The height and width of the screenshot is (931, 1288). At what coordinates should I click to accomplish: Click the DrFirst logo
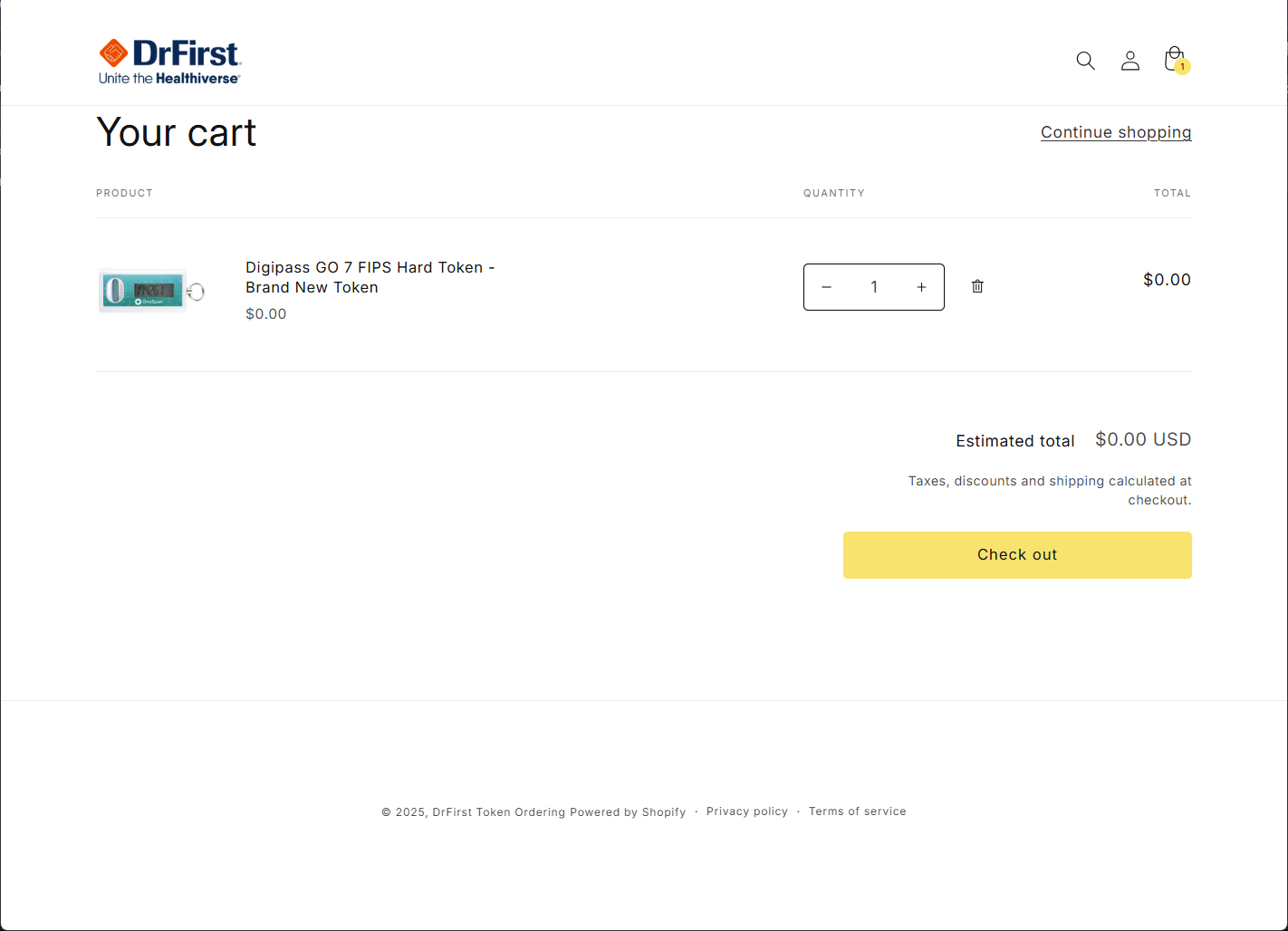pos(169,62)
